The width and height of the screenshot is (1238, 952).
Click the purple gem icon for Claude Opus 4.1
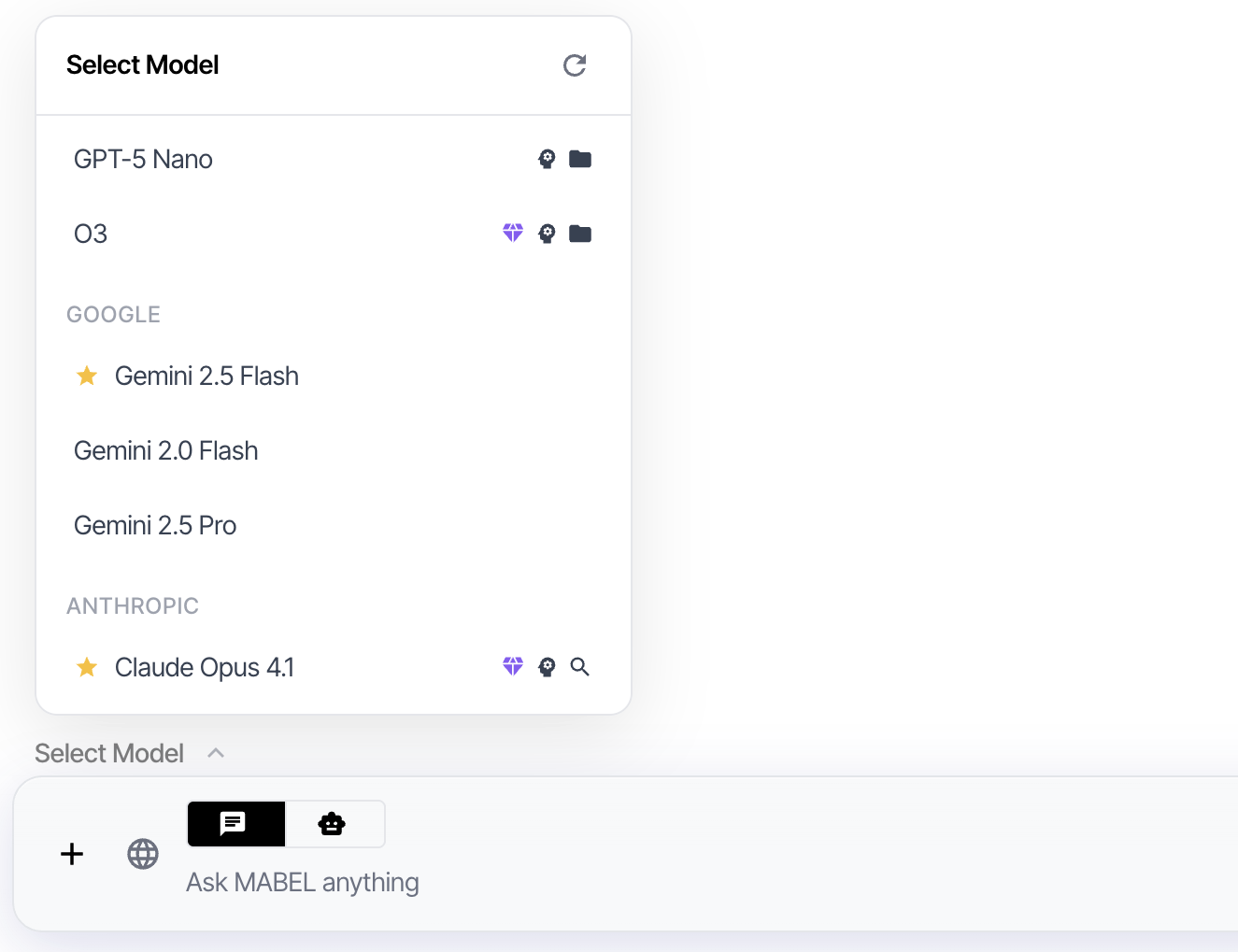coord(513,666)
